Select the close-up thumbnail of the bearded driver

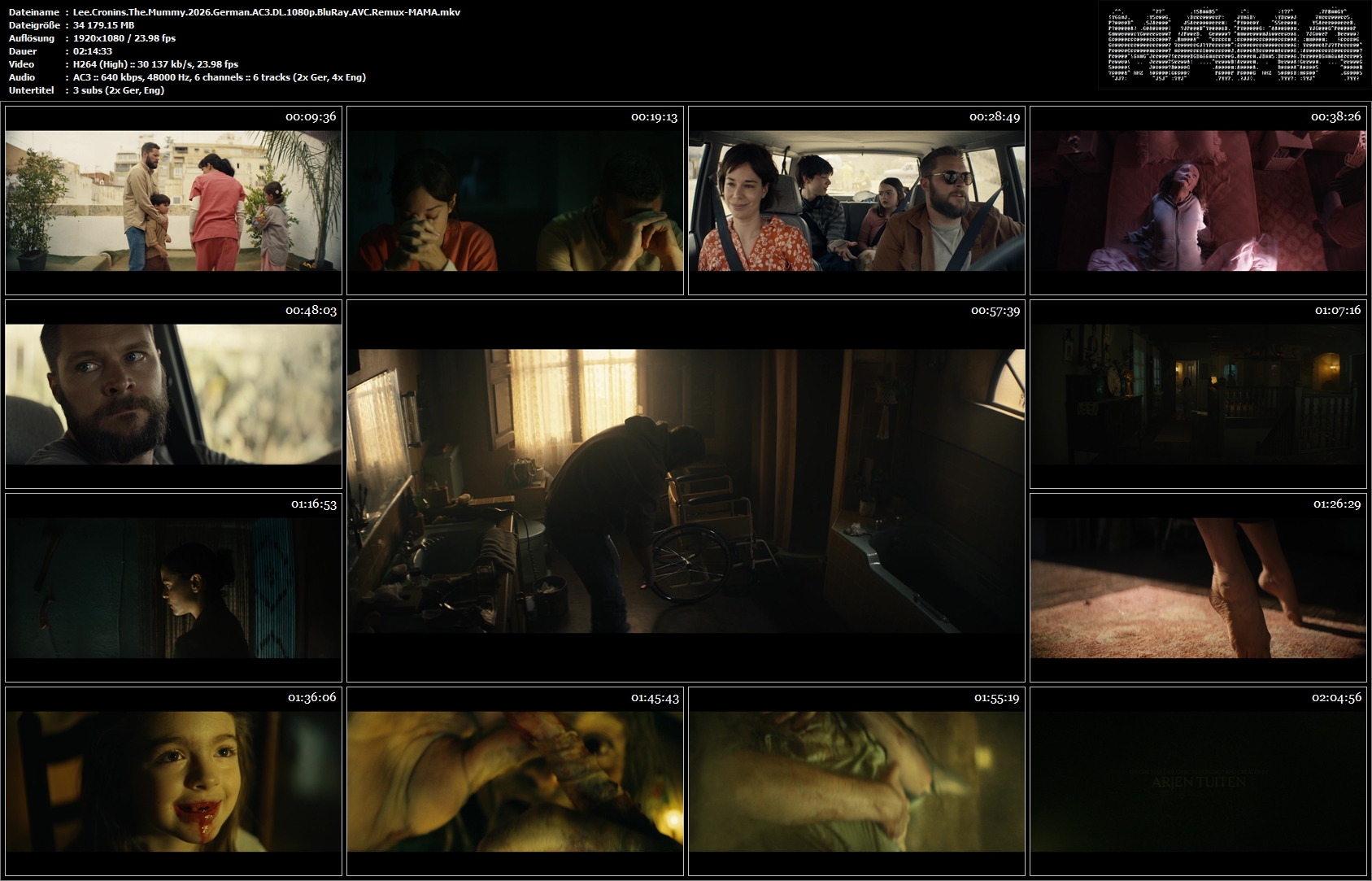(x=173, y=394)
